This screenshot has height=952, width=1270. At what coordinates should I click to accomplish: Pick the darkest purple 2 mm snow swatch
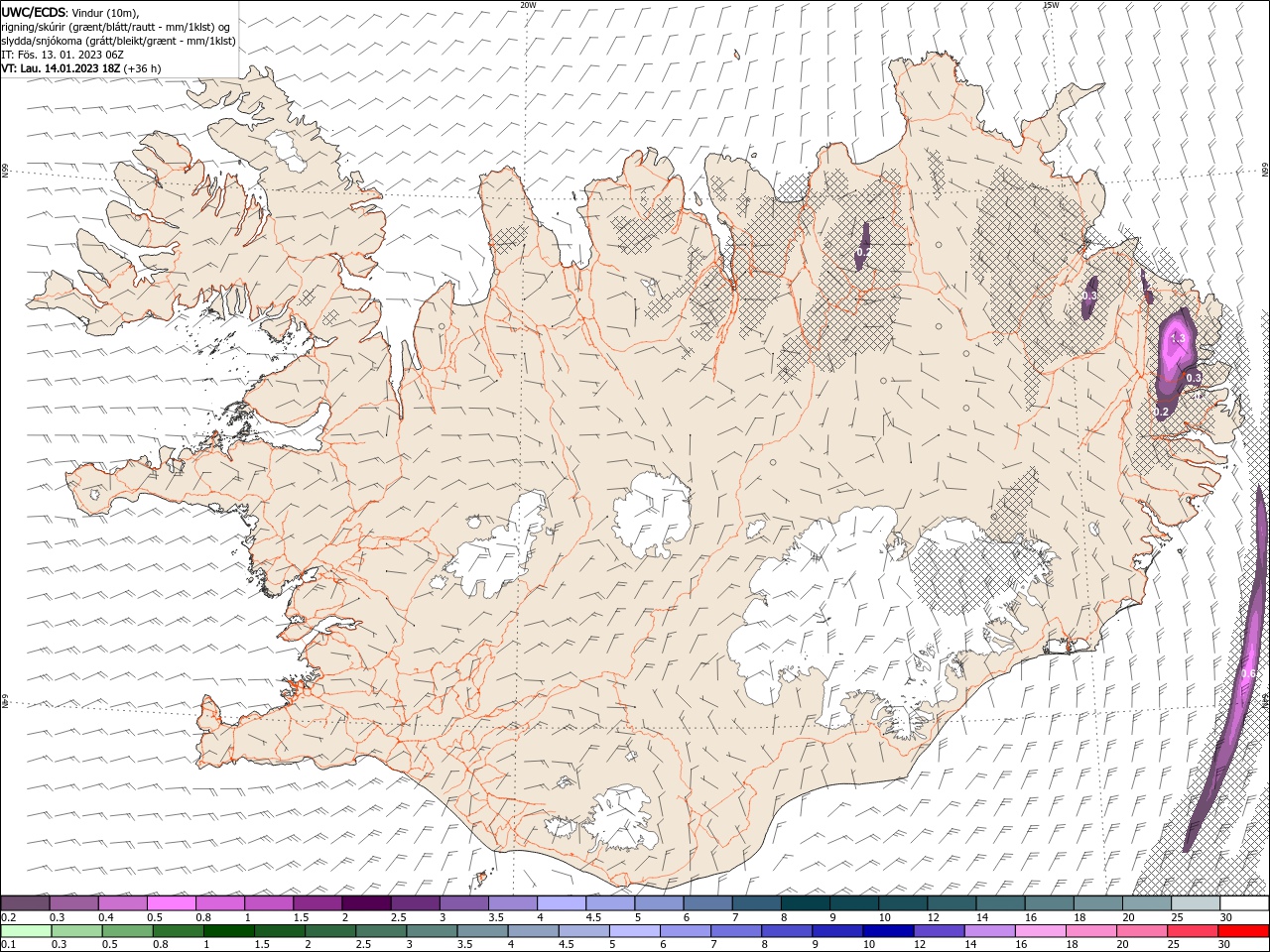[365, 902]
